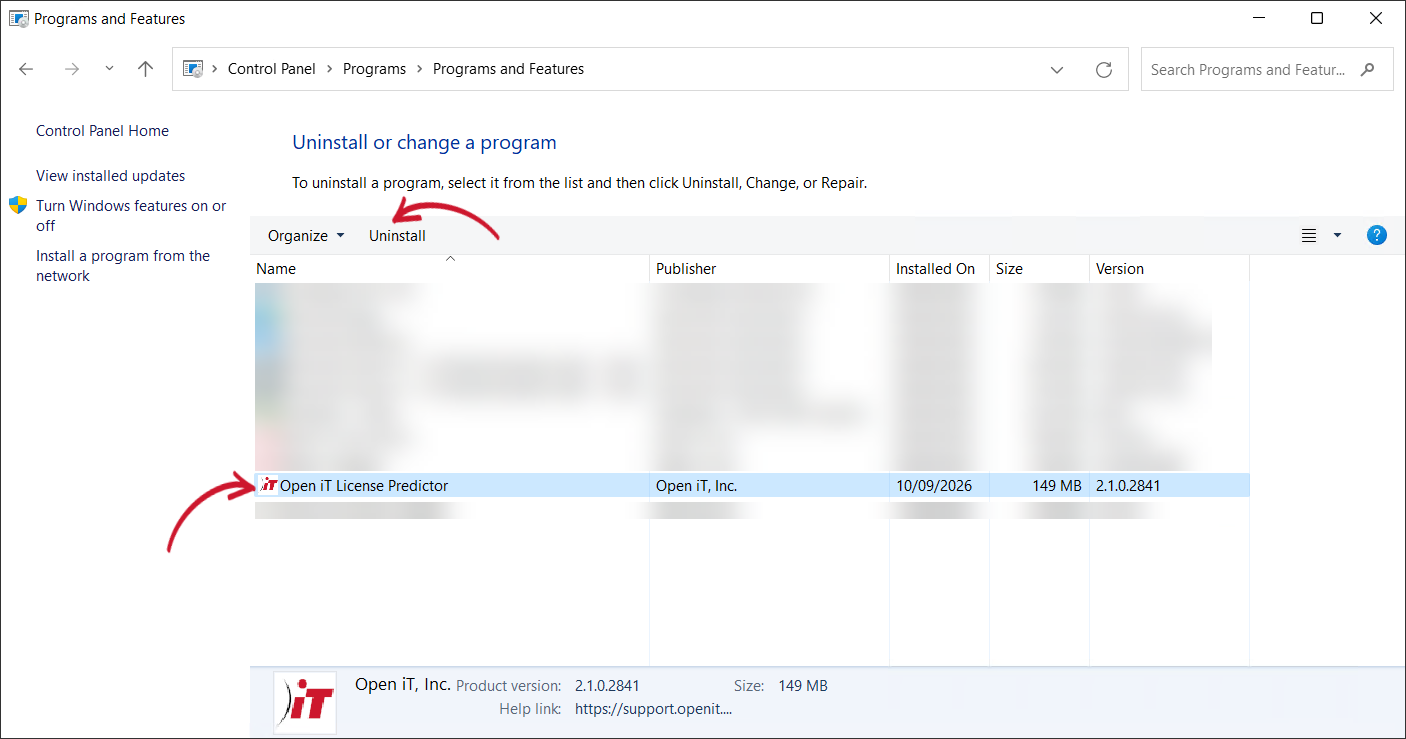
Task: Select Programs breadcrumb in address bar
Action: point(374,69)
